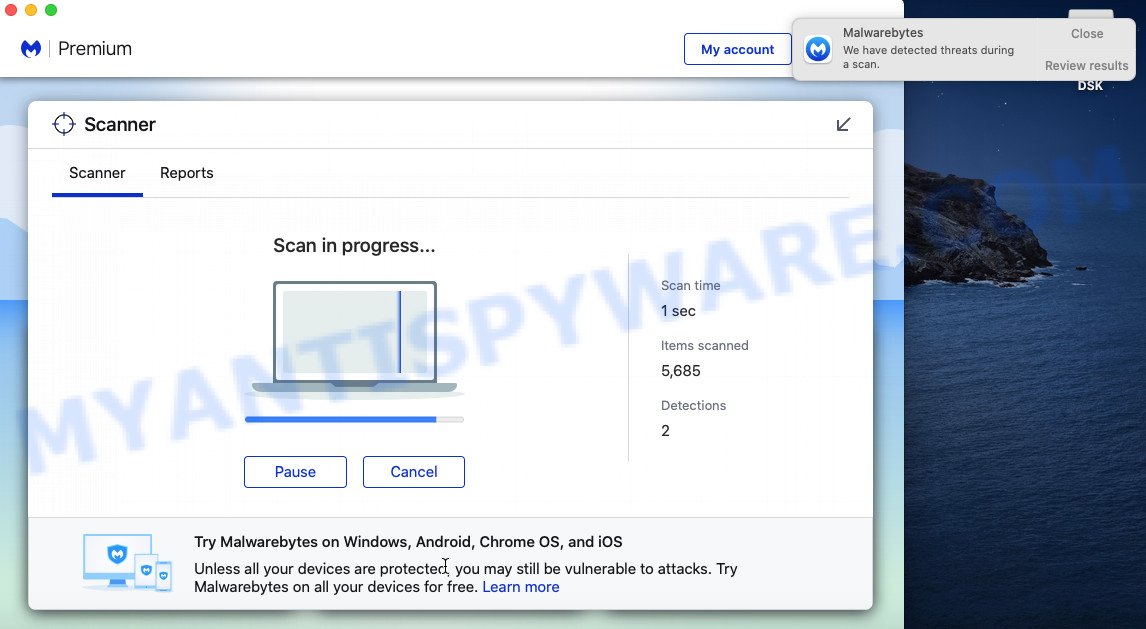The width and height of the screenshot is (1146, 629).
Task: Click the multi-device shield illustration in the banner
Action: [x=126, y=562]
